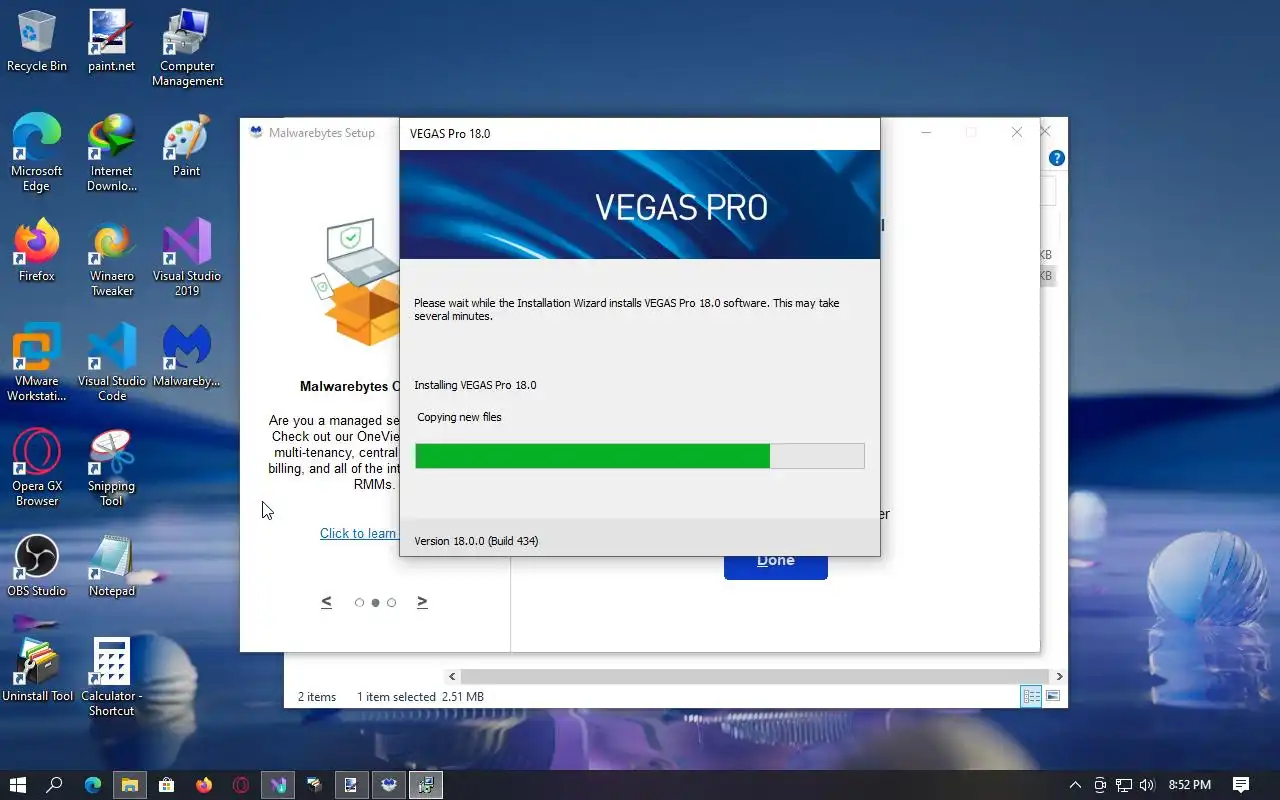Launch Microsoft Edge desktop shortcut
1280x800 pixels.
37,152
